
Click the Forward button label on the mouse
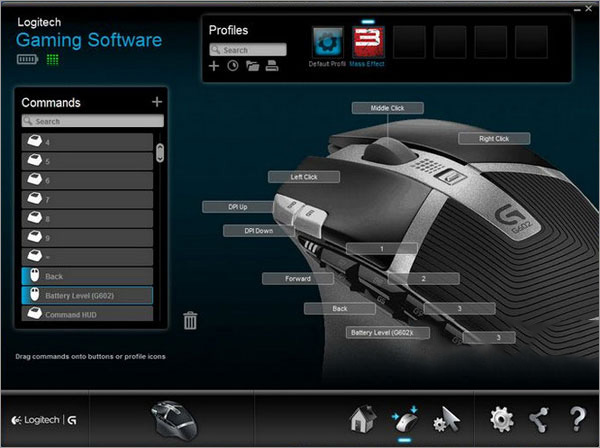[298, 279]
